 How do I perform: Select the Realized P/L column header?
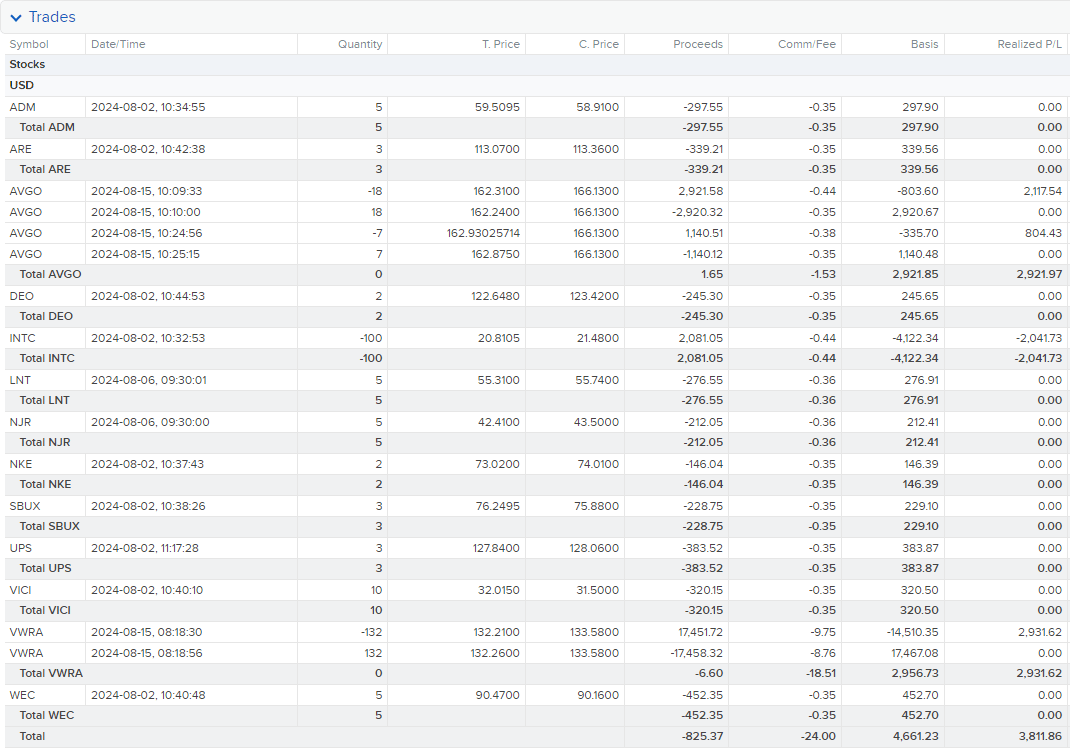click(x=1030, y=44)
